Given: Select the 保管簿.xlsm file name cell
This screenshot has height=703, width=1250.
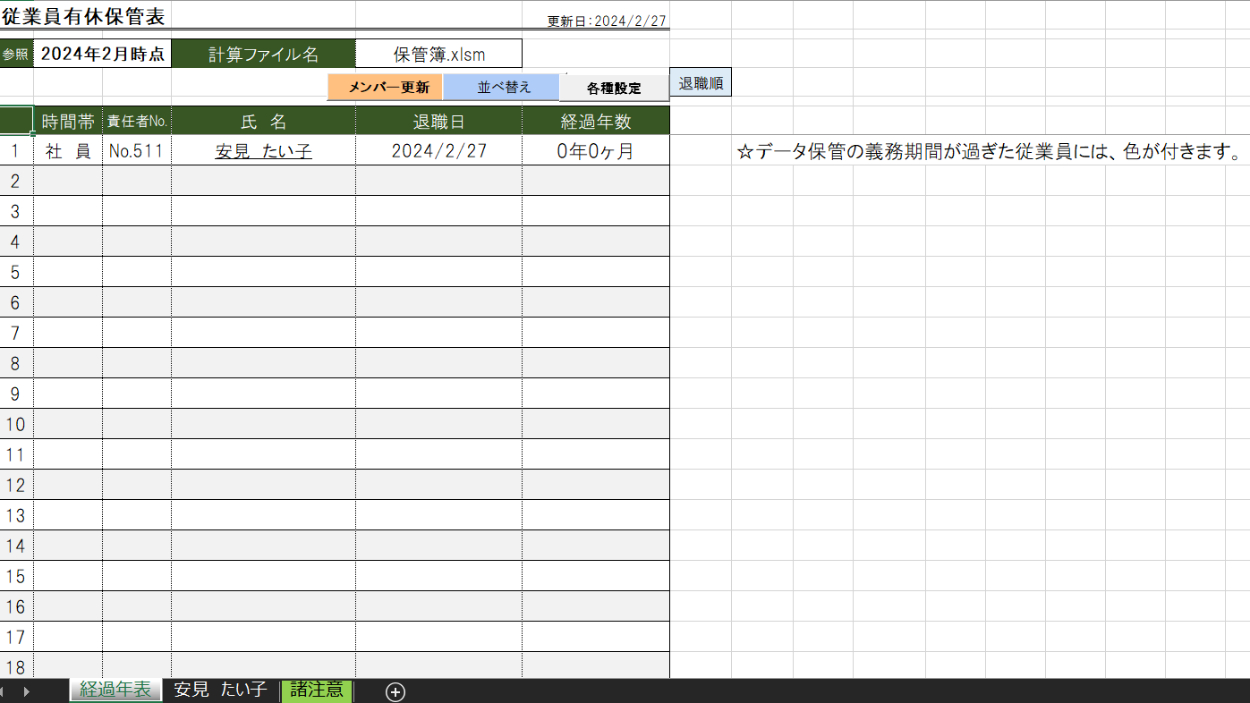Looking at the screenshot, I should click(438, 54).
